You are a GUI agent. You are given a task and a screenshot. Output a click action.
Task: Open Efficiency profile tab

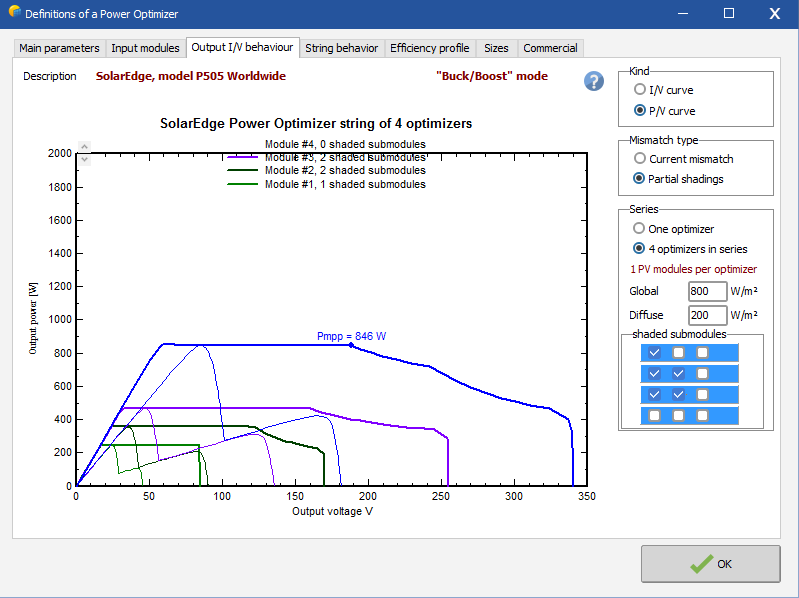pos(430,48)
